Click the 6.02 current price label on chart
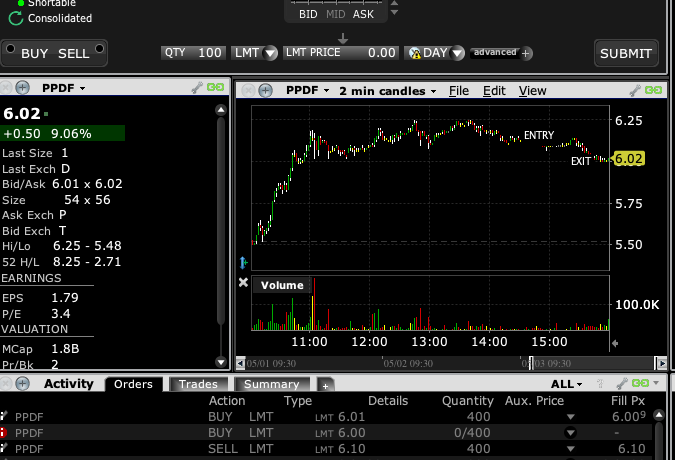This screenshot has width=675, height=460. point(628,159)
